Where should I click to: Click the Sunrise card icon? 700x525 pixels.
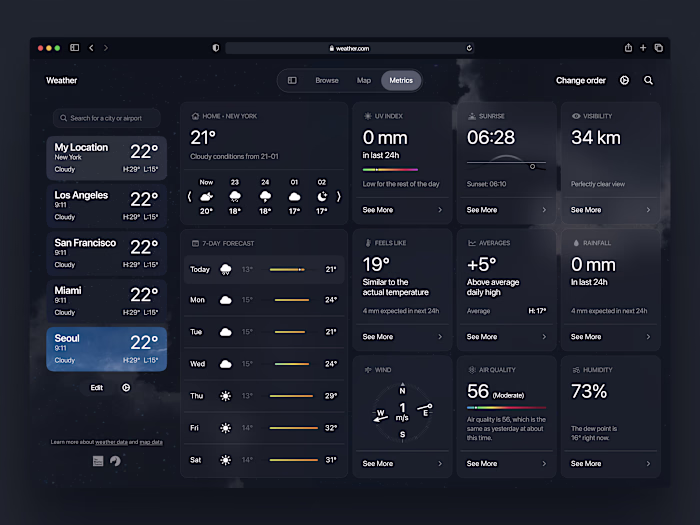coord(472,116)
